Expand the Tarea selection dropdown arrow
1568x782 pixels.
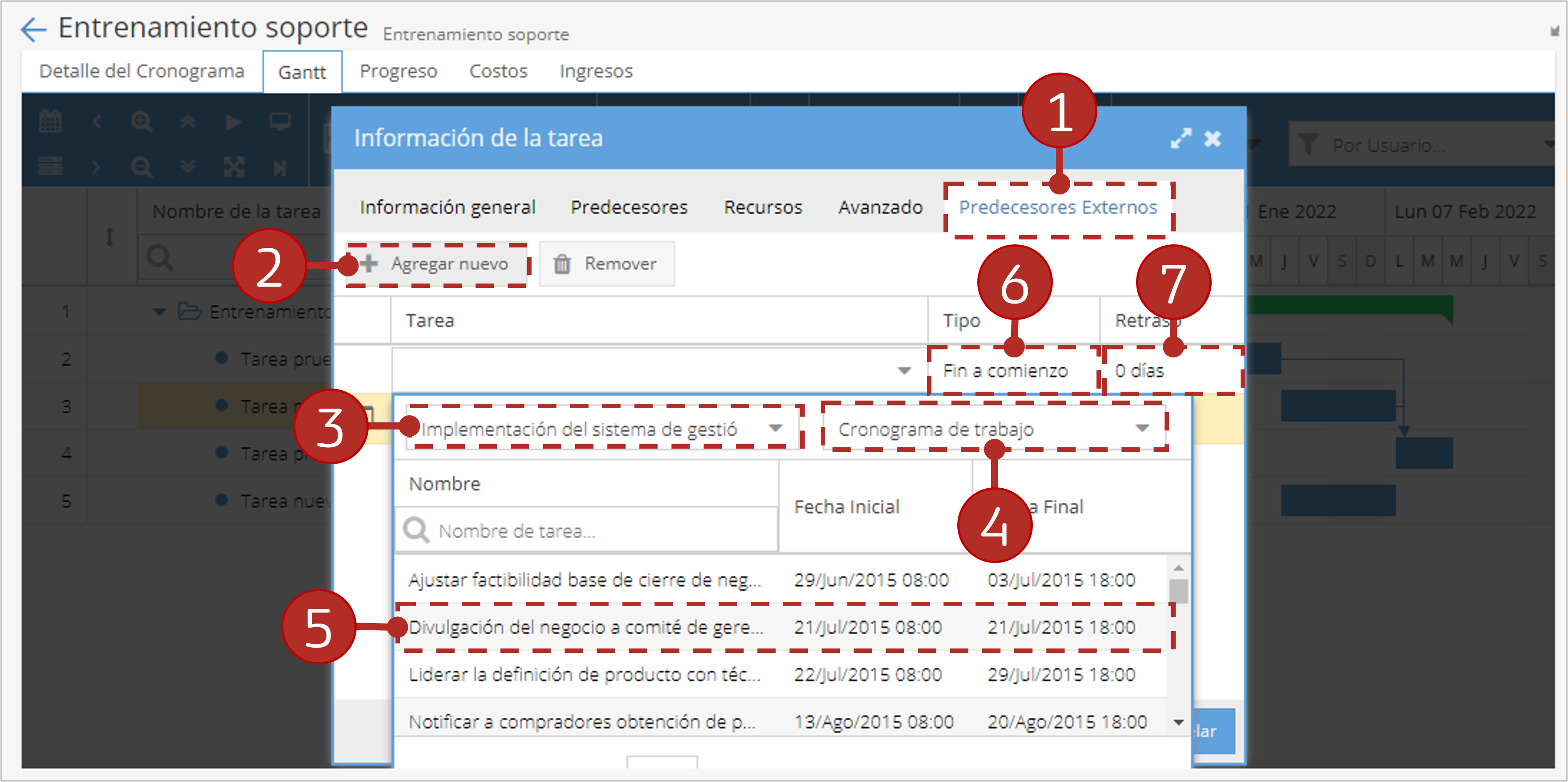tap(904, 370)
